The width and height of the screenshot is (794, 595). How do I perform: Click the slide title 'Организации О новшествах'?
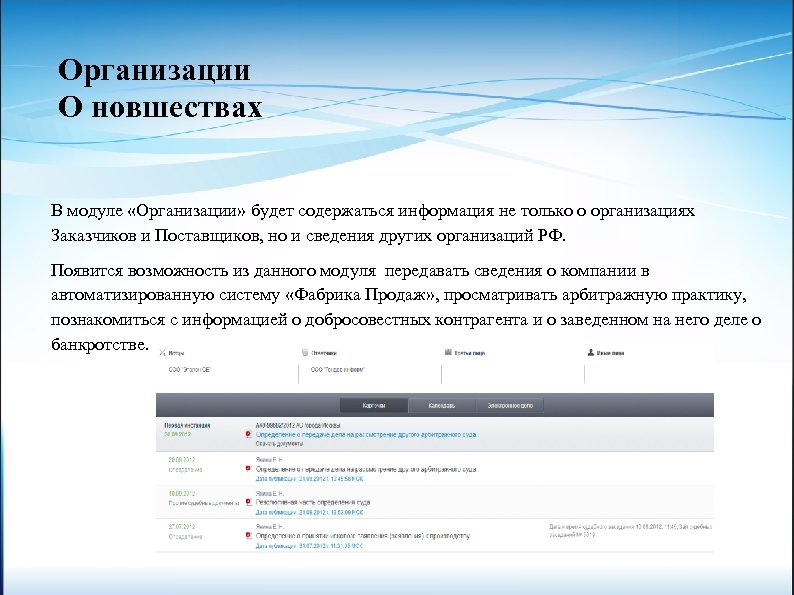[x=160, y=88]
